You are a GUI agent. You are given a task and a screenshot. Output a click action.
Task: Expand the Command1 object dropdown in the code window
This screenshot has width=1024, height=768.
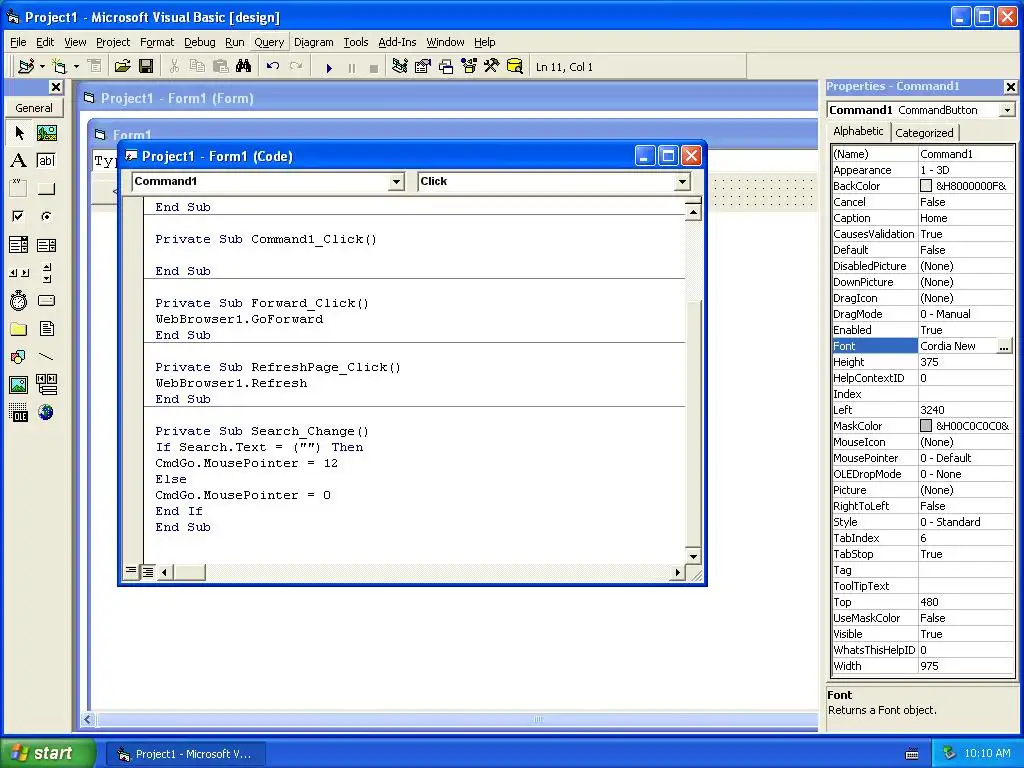(396, 182)
